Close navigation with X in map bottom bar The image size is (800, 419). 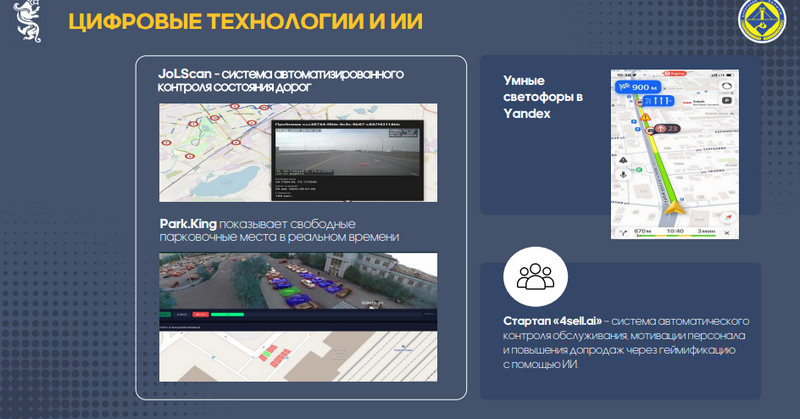(x=731, y=232)
